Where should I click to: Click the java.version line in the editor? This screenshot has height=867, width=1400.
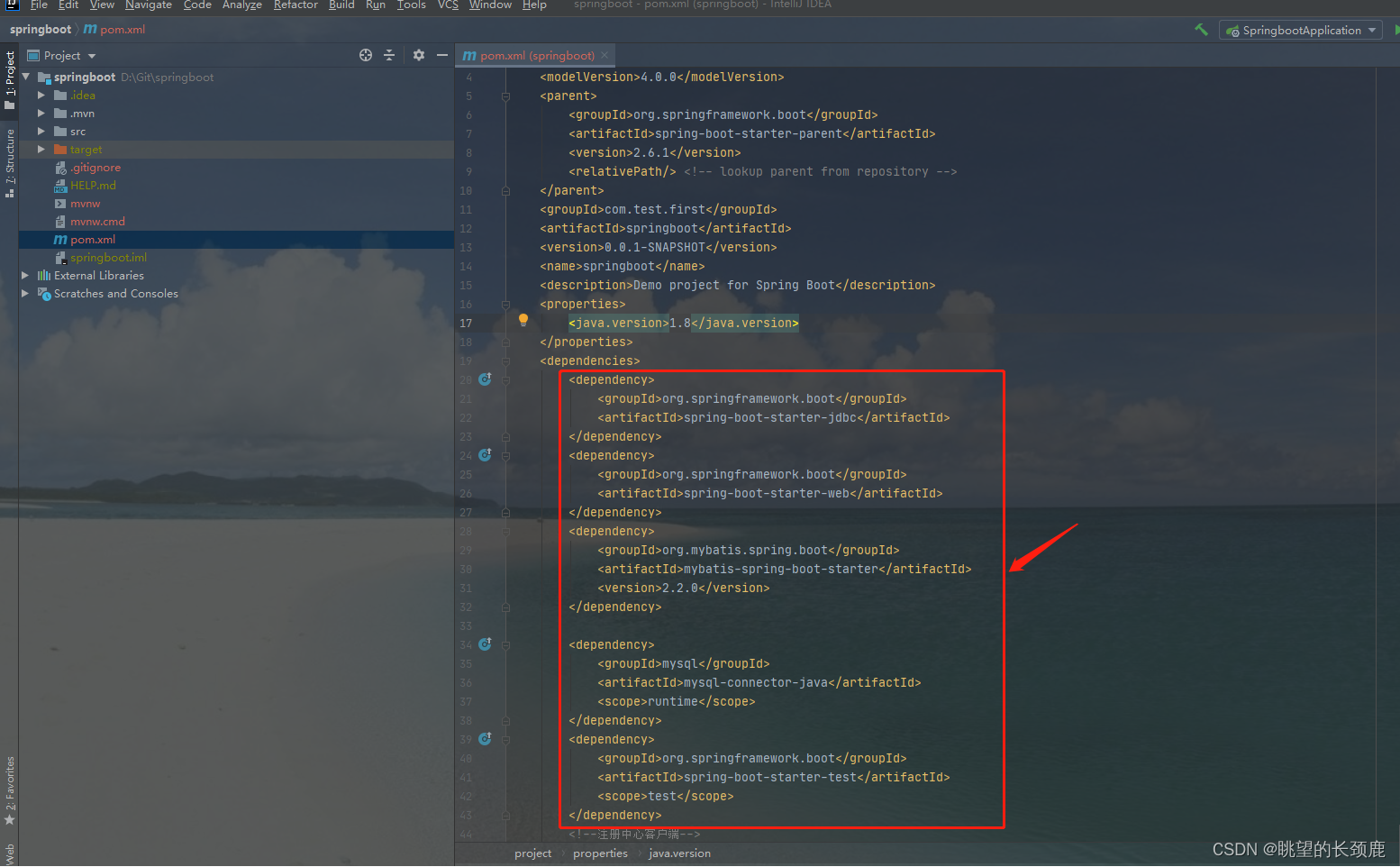684,323
